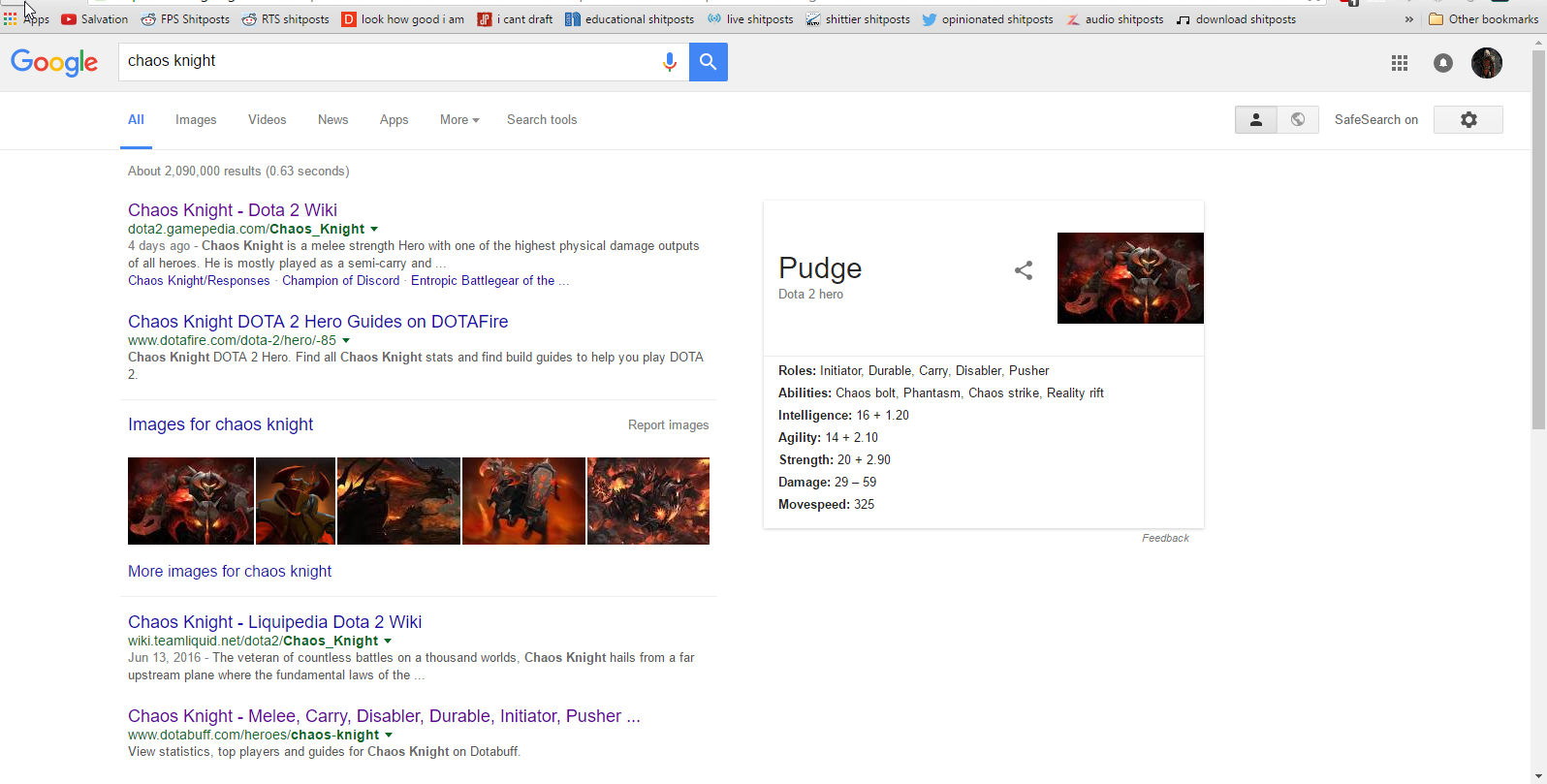Screen dimensions: 1547x784
Task: Expand overflow bookmarks chevron
Action: coord(1409,19)
